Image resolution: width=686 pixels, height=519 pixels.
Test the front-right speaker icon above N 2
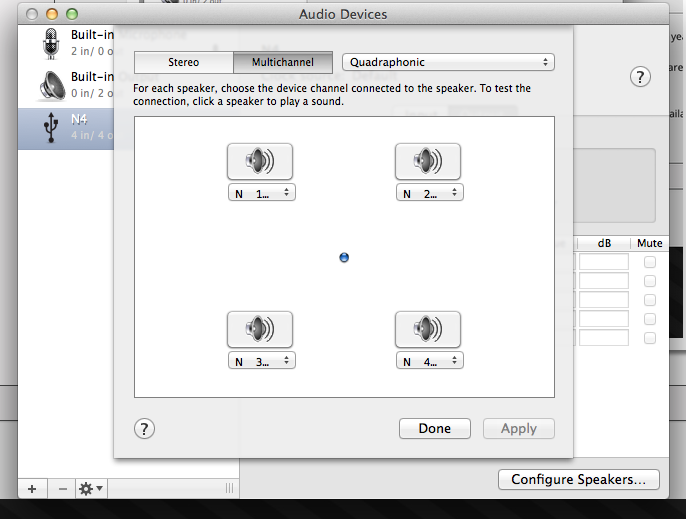click(428, 161)
